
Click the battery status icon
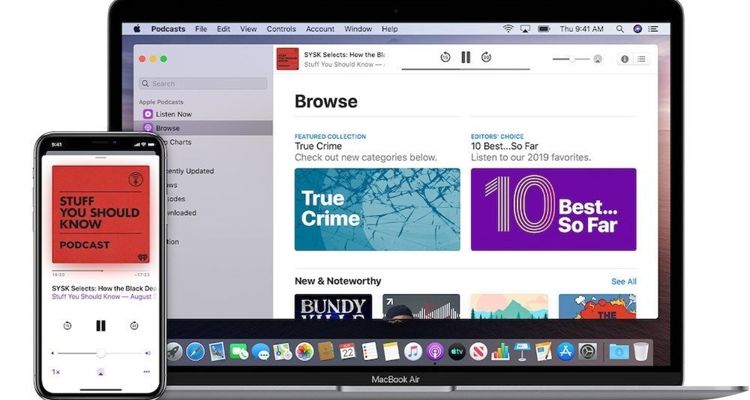(x=544, y=29)
